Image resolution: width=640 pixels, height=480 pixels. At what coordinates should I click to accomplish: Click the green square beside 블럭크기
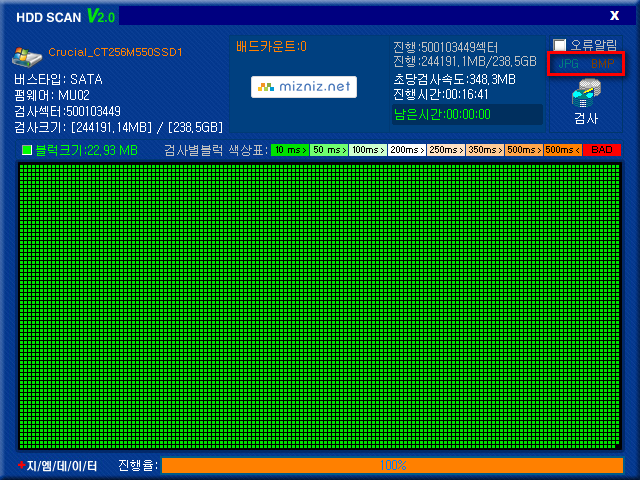pos(27,150)
